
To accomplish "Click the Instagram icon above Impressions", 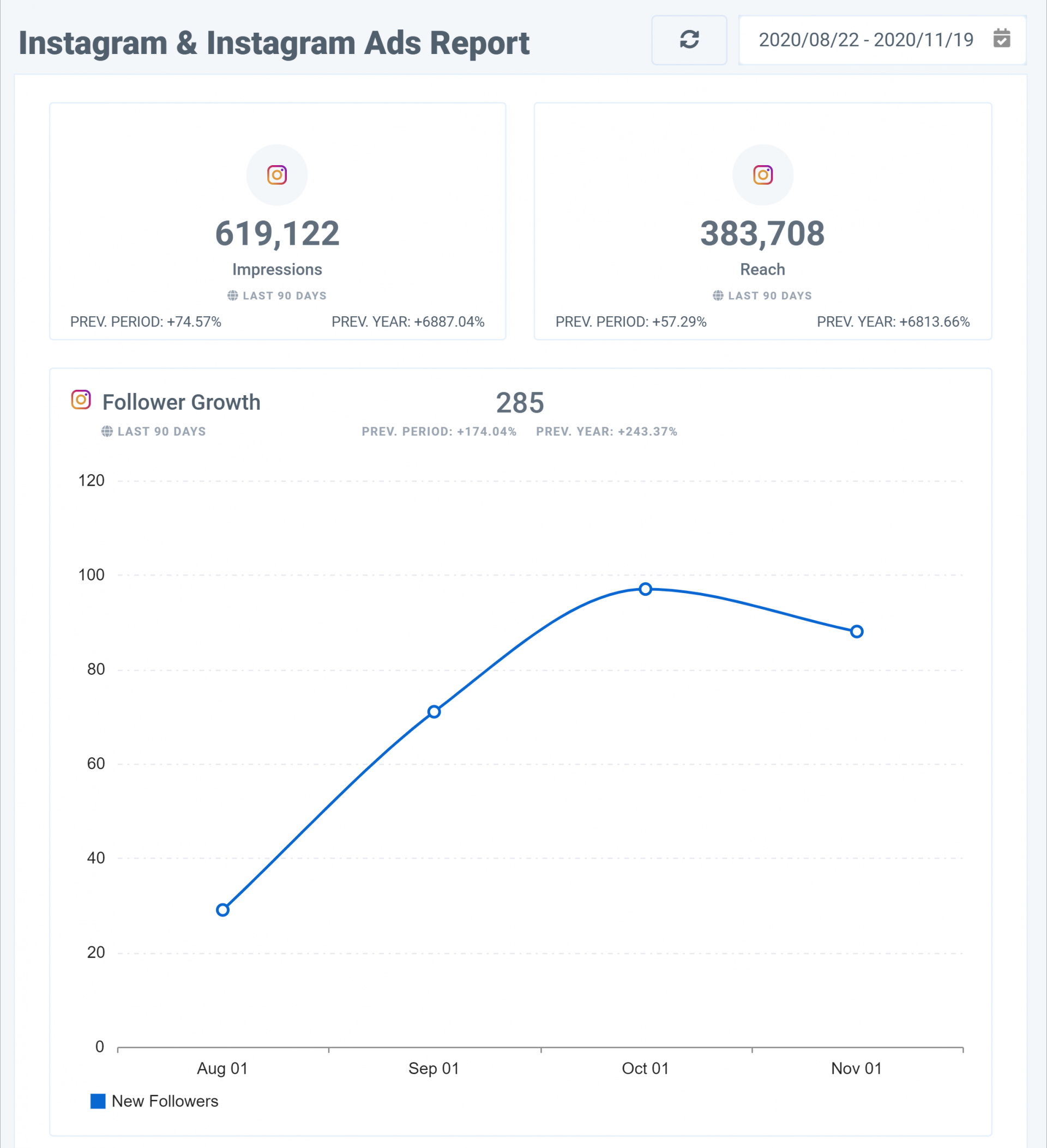I will [x=277, y=175].
